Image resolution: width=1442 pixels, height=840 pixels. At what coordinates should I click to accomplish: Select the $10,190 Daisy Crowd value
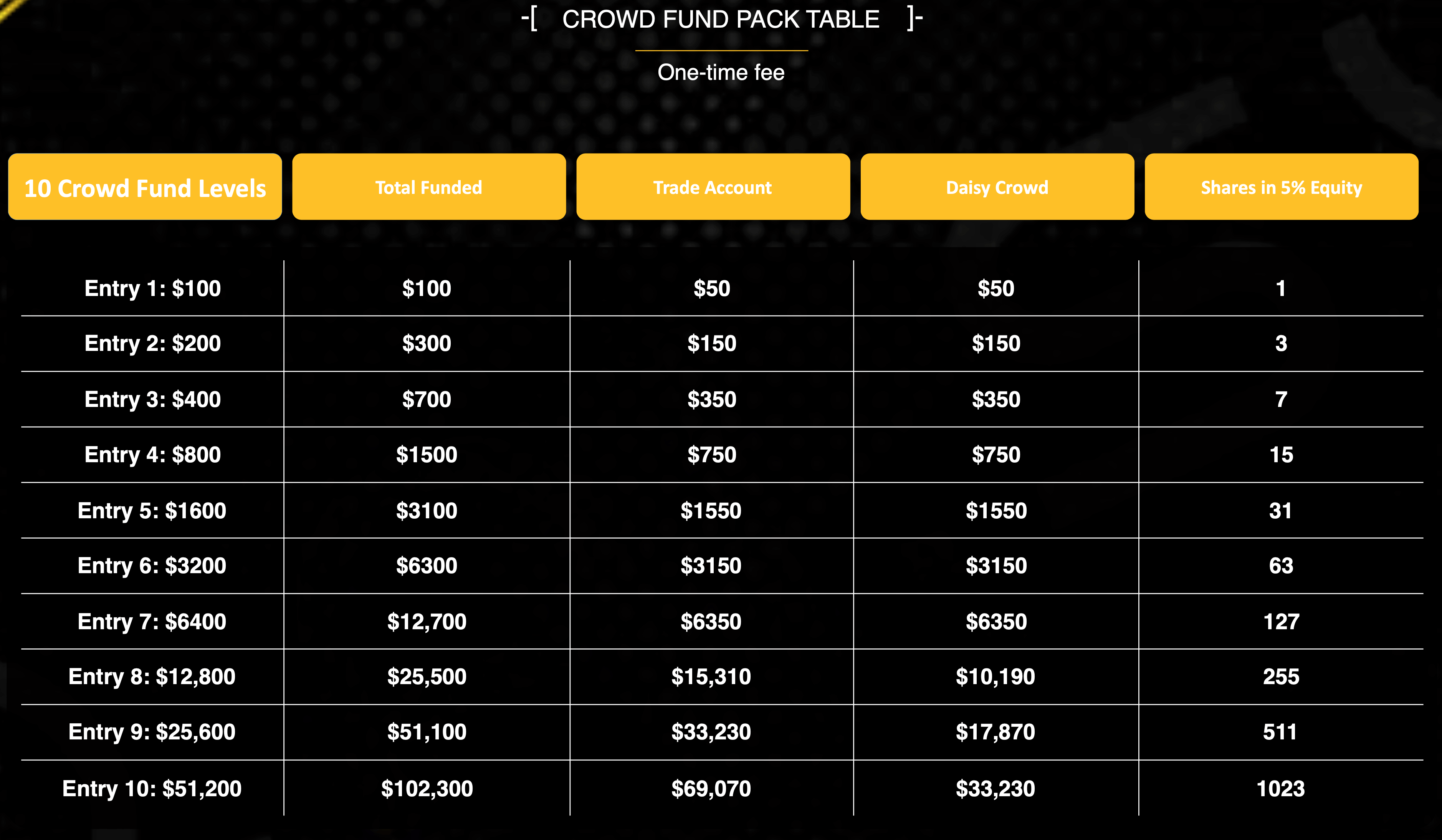click(996, 676)
